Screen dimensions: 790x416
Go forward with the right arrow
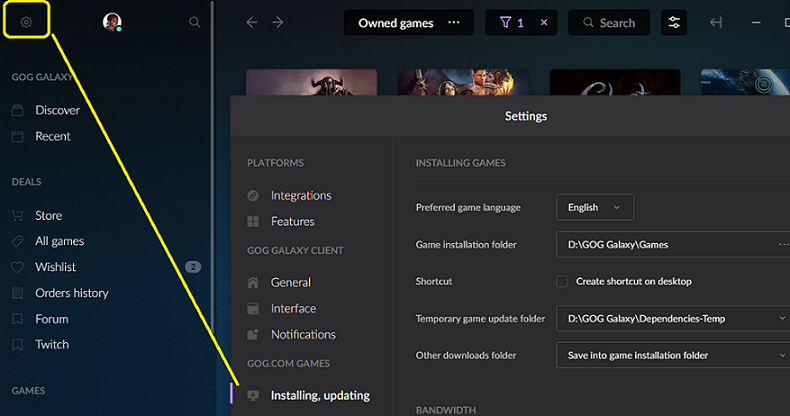(x=278, y=22)
